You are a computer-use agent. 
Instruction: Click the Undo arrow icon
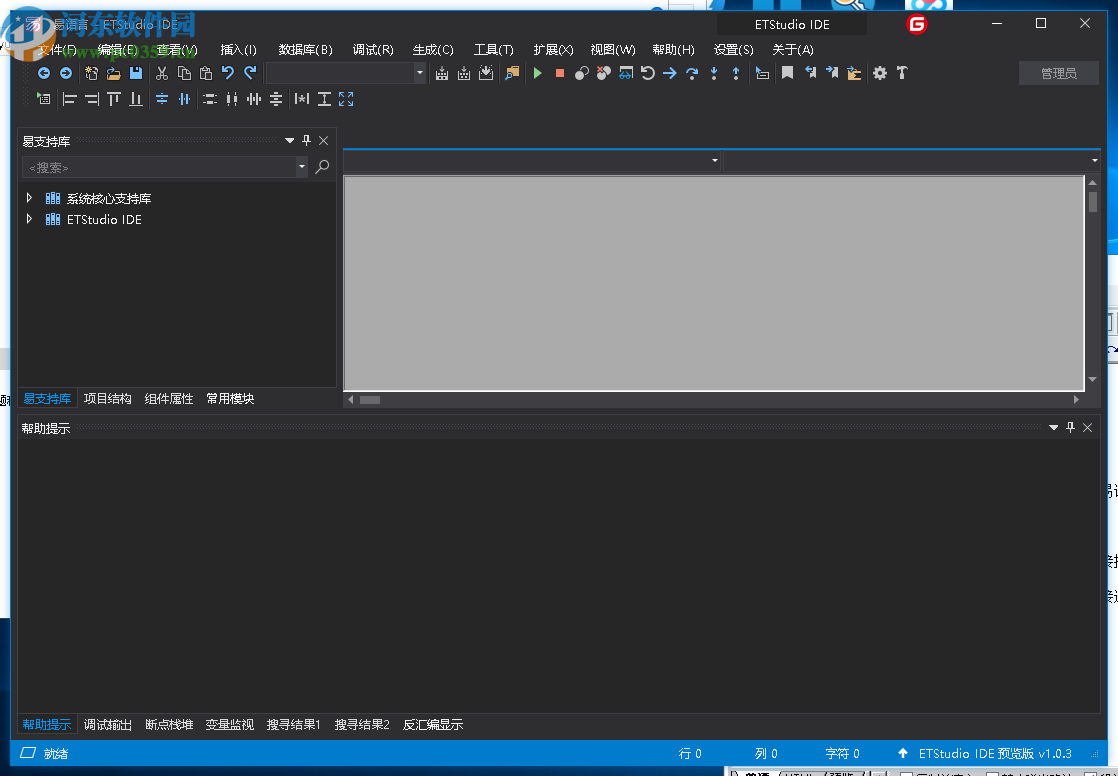pyautogui.click(x=228, y=73)
